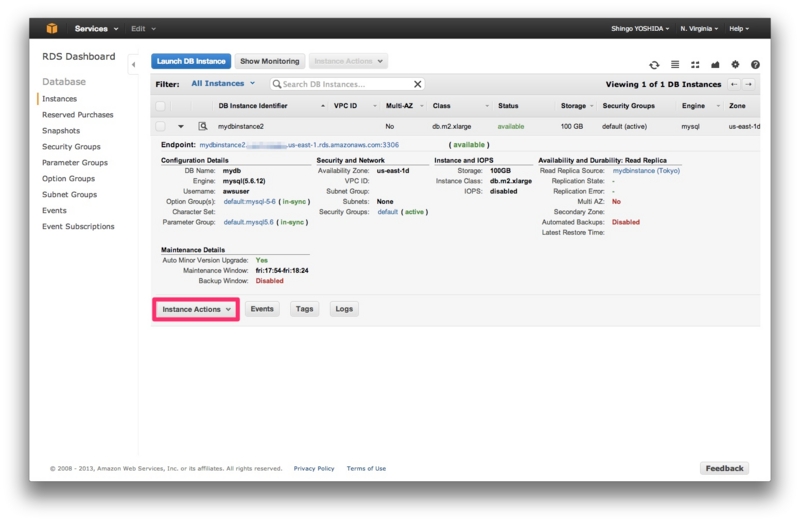
Task: Open Subnet Groups in sidebar
Action: (x=69, y=194)
